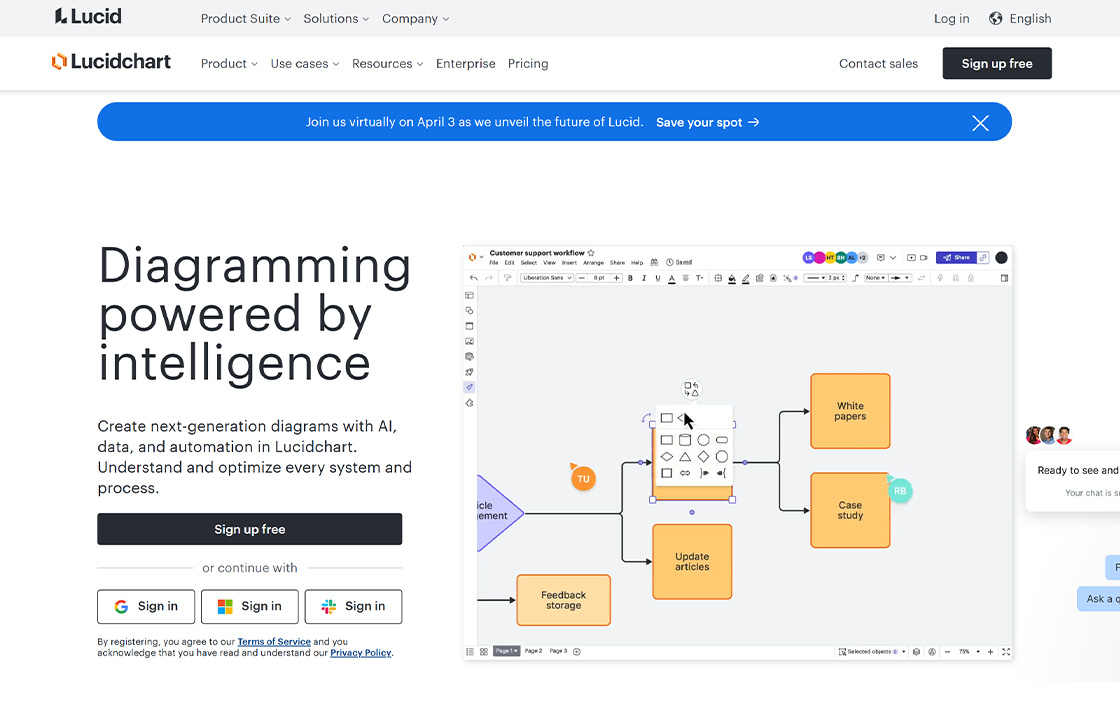Decrease the font size with minus button

(582, 278)
